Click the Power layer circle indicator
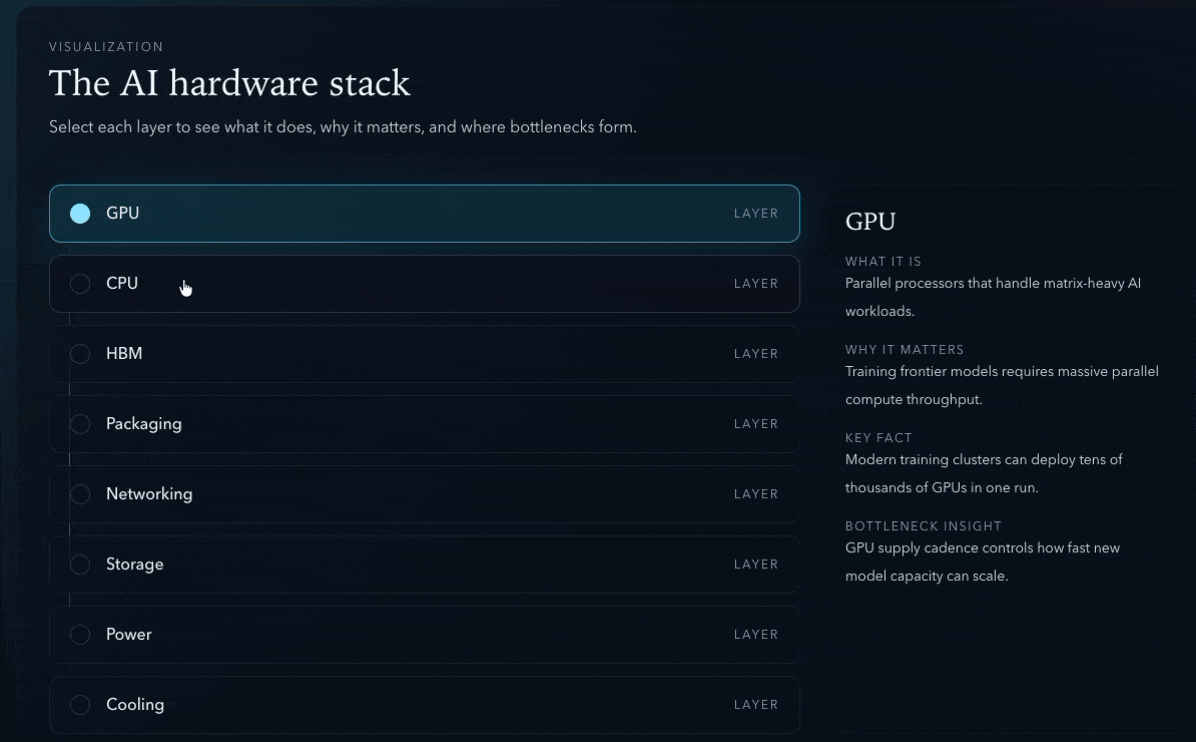 coord(80,634)
